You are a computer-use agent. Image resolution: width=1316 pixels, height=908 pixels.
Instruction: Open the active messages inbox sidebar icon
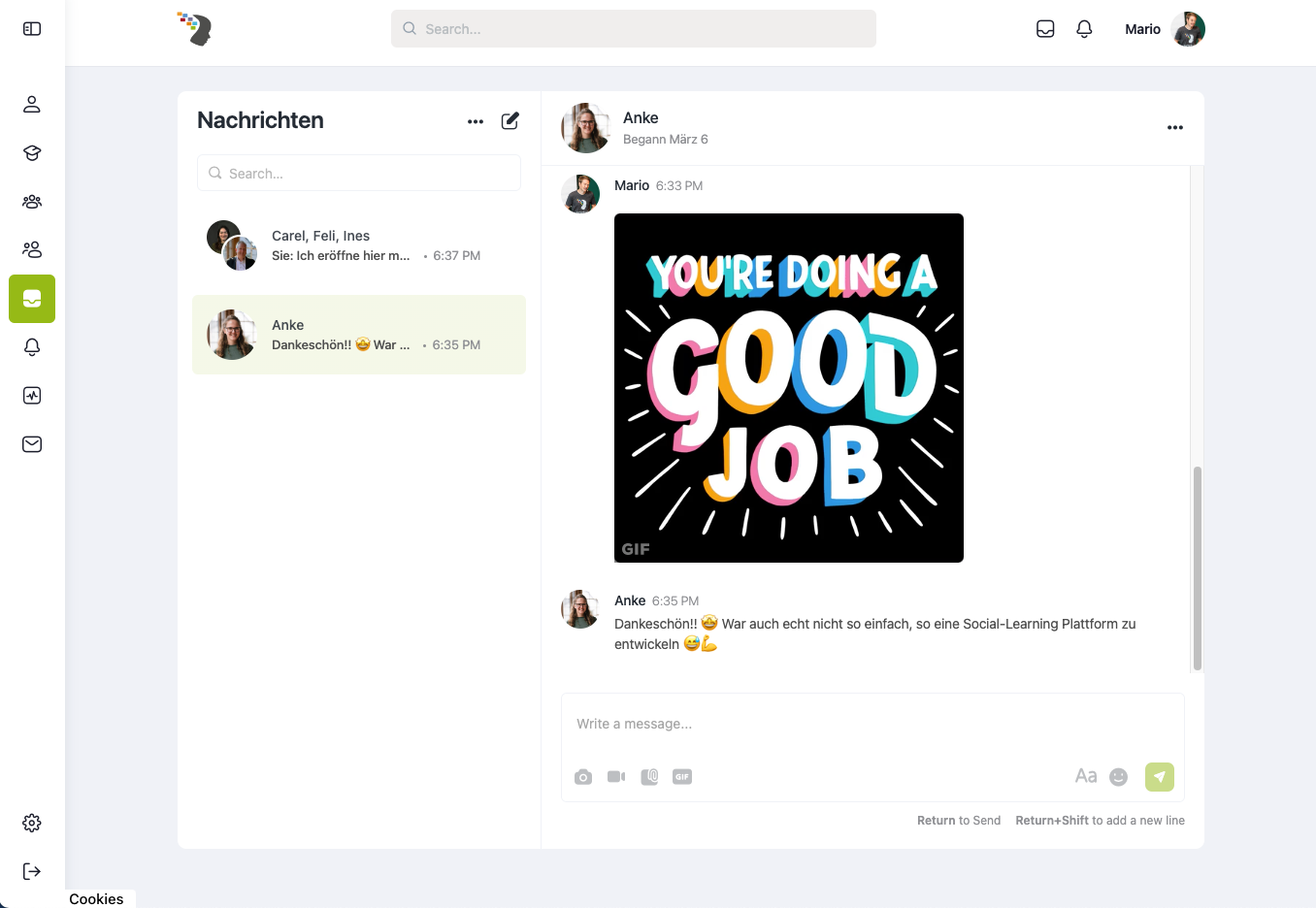(x=32, y=299)
